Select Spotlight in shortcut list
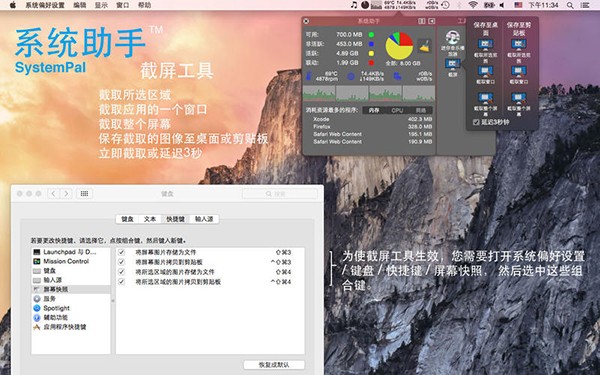This screenshot has width=600, height=375. pos(71,308)
